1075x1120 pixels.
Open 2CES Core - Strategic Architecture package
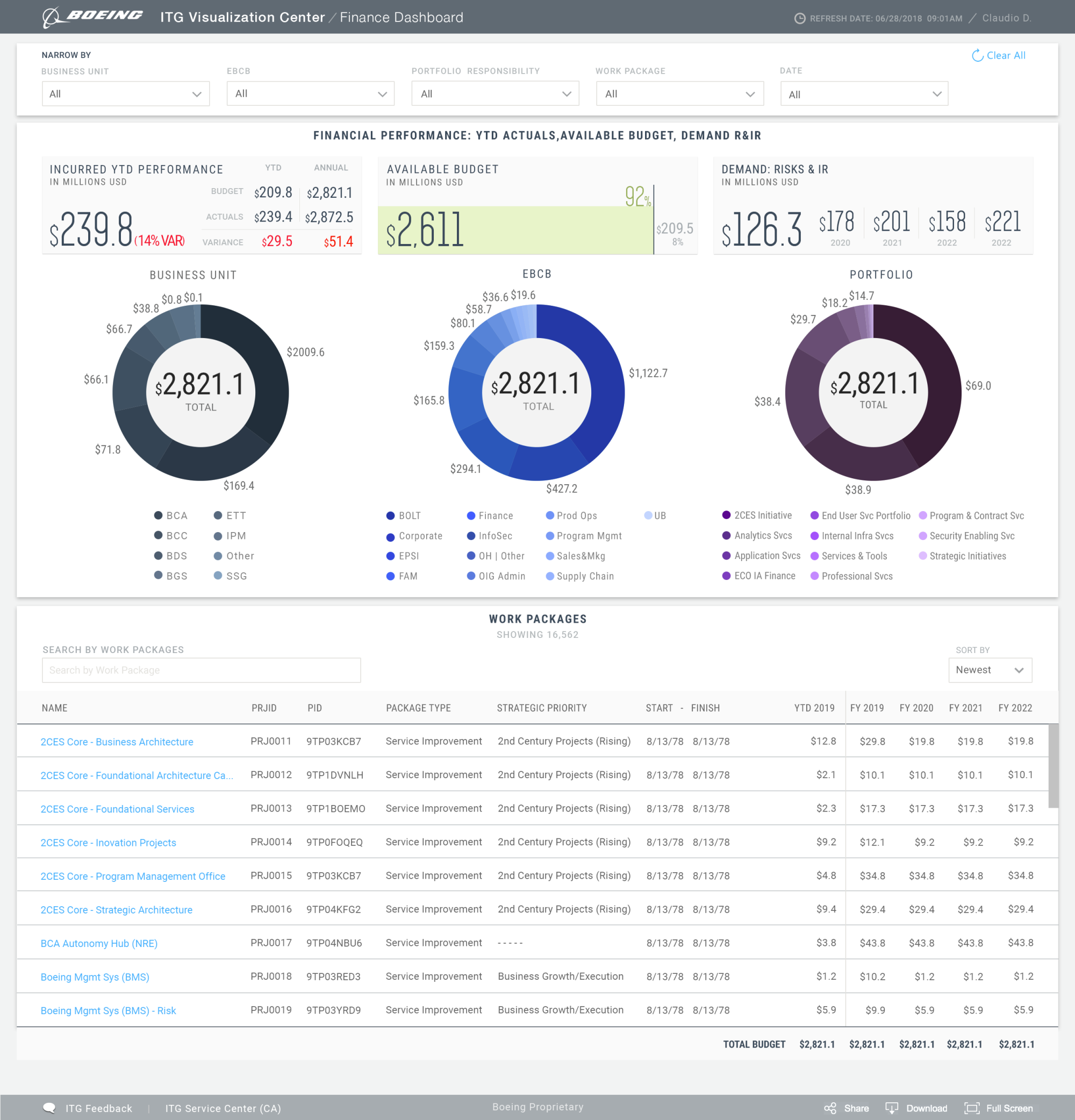point(116,910)
